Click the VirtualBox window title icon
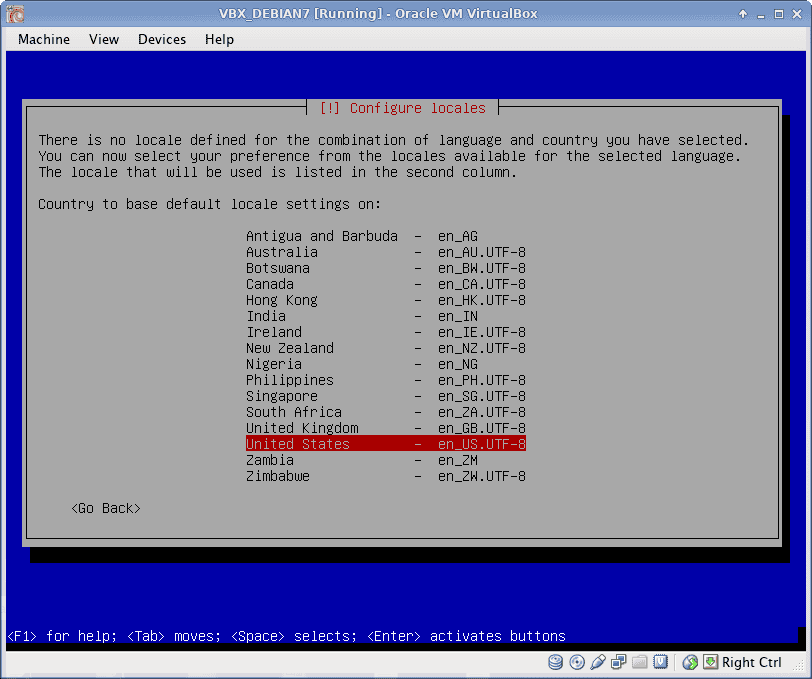Screen dimensions: 812x679 [x=15, y=14]
